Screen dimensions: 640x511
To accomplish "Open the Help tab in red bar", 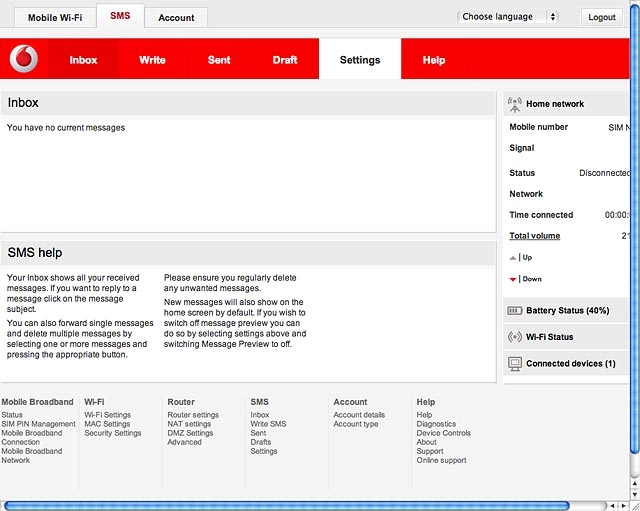I will [x=434, y=60].
